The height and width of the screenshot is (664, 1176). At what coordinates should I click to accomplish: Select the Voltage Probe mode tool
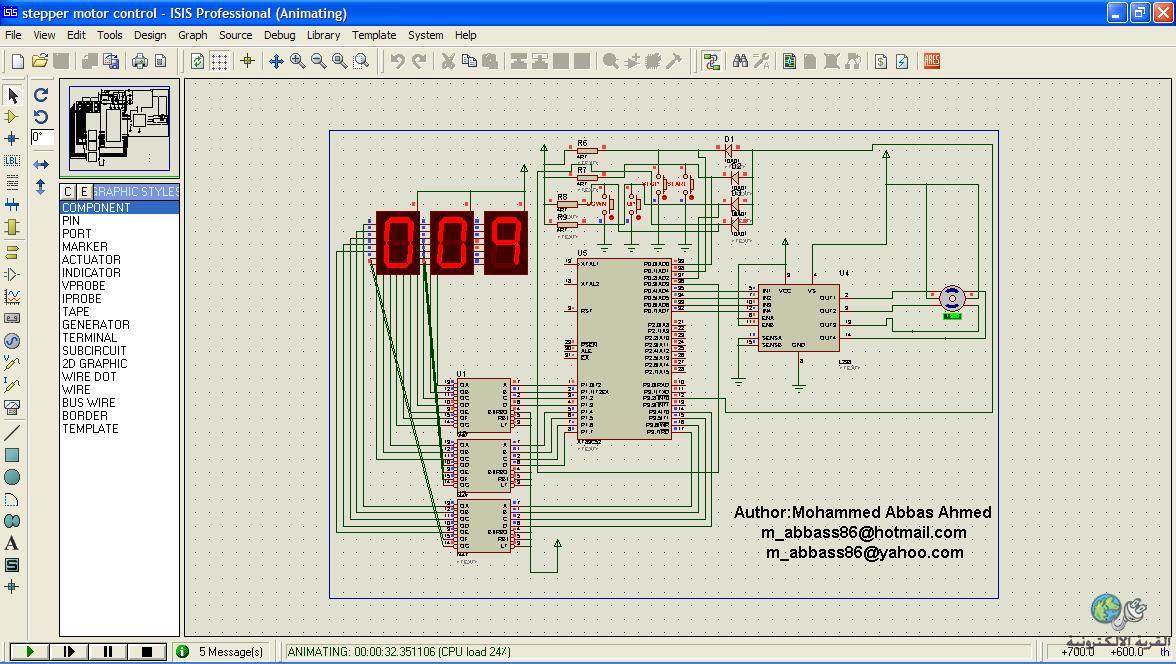(12, 363)
